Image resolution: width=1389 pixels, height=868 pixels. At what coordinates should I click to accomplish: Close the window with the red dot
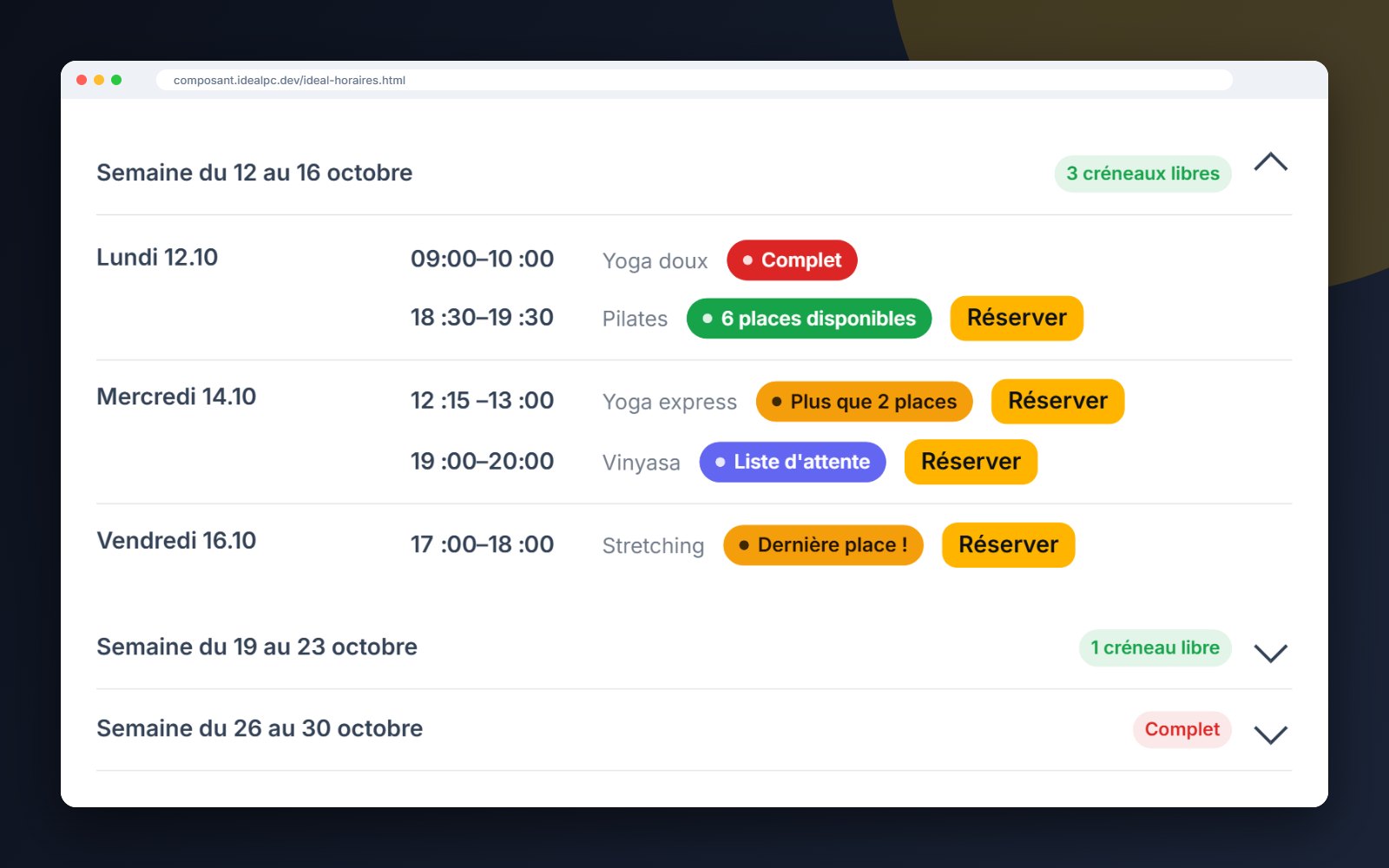(x=82, y=80)
